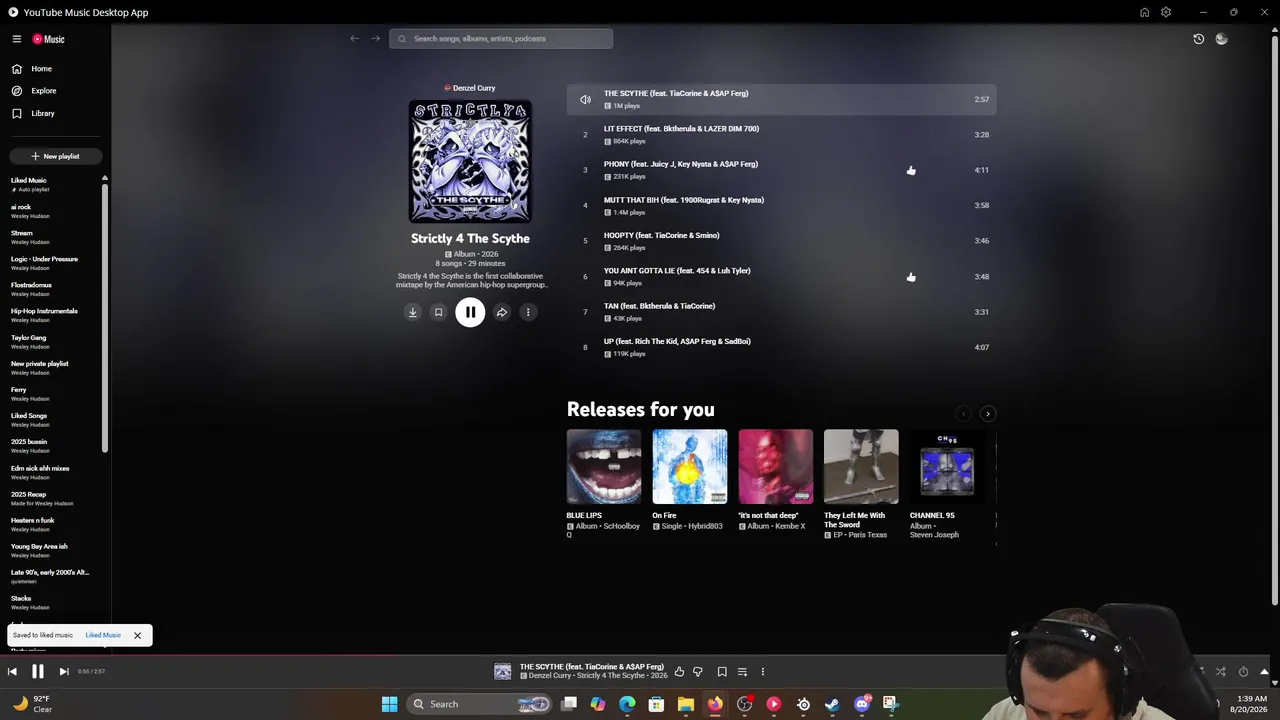
Task: Open Discord from the taskbar
Action: [862, 704]
